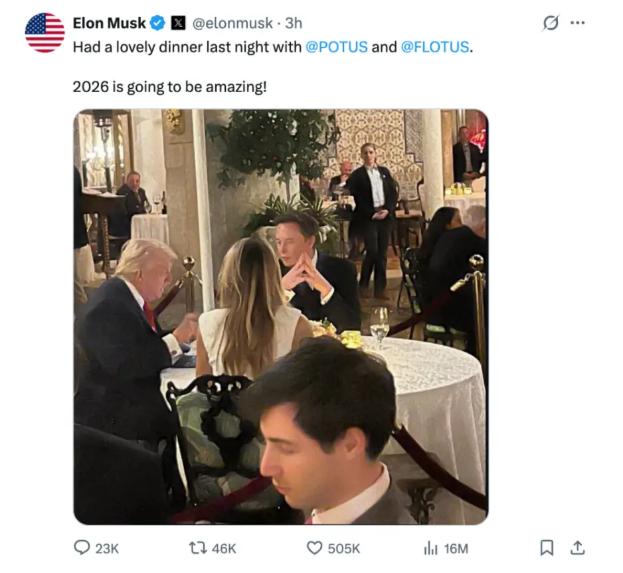Click the reply speech bubble icon
623x573 pixels.
click(x=82, y=548)
